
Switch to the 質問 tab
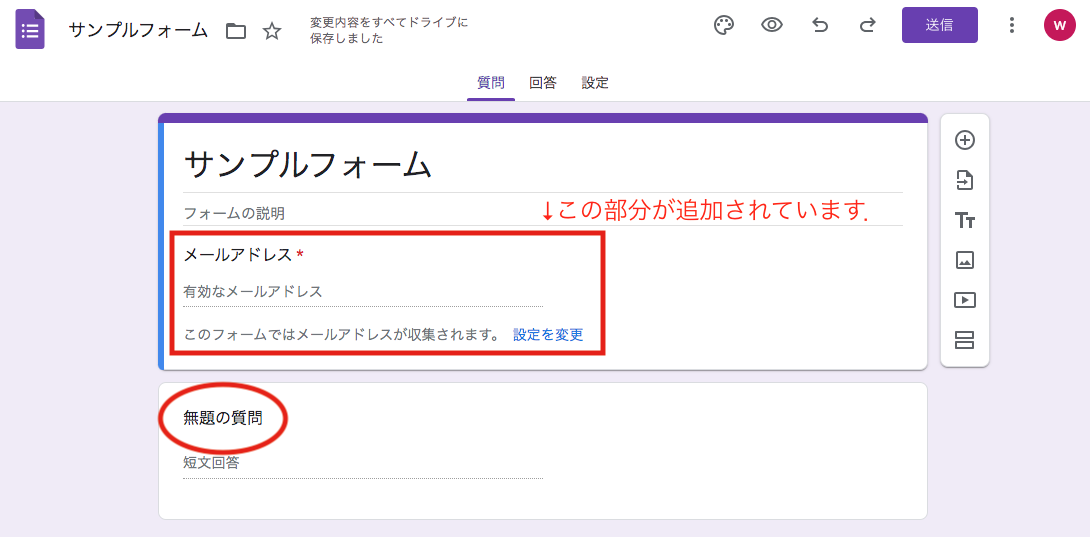pos(491,83)
